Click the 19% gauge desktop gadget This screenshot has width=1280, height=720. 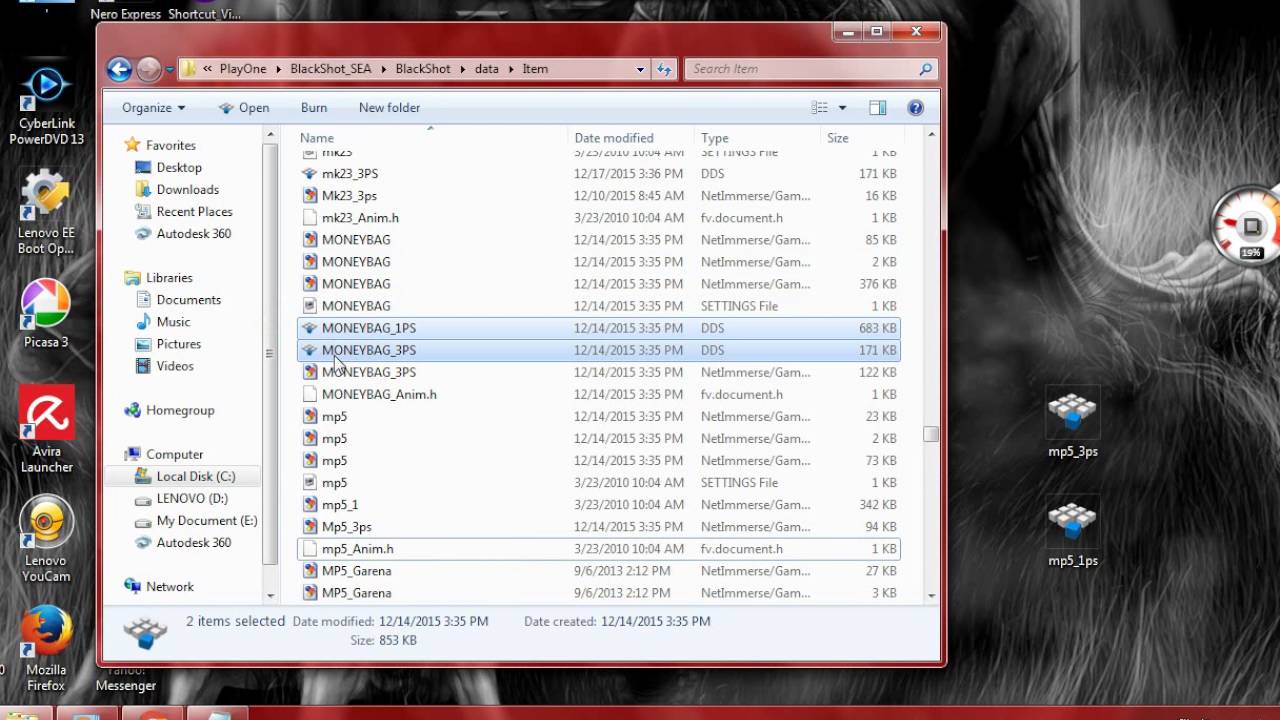[x=1248, y=225]
